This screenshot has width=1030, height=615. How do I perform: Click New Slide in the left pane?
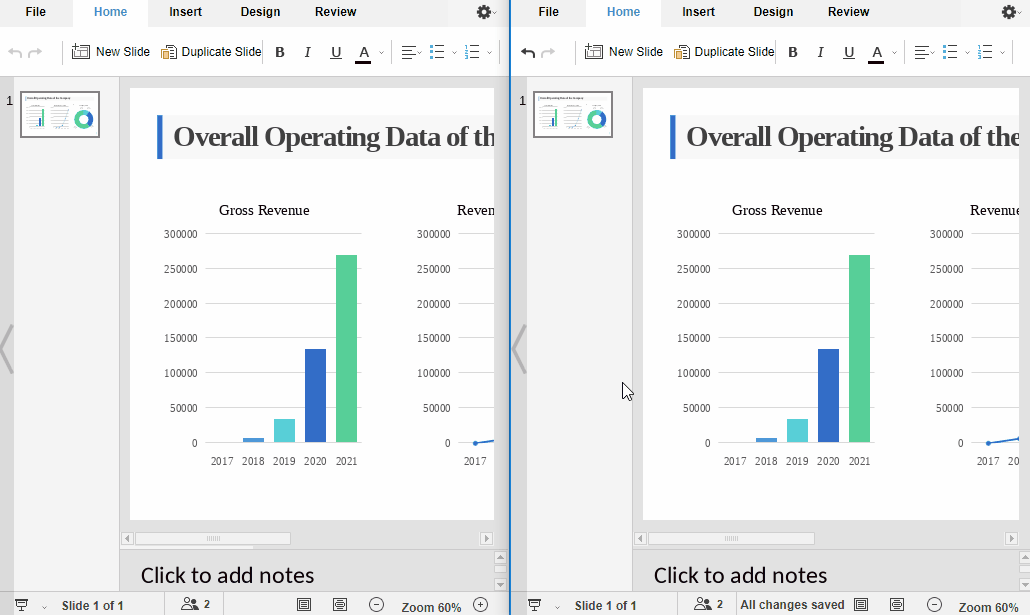[x=111, y=52]
